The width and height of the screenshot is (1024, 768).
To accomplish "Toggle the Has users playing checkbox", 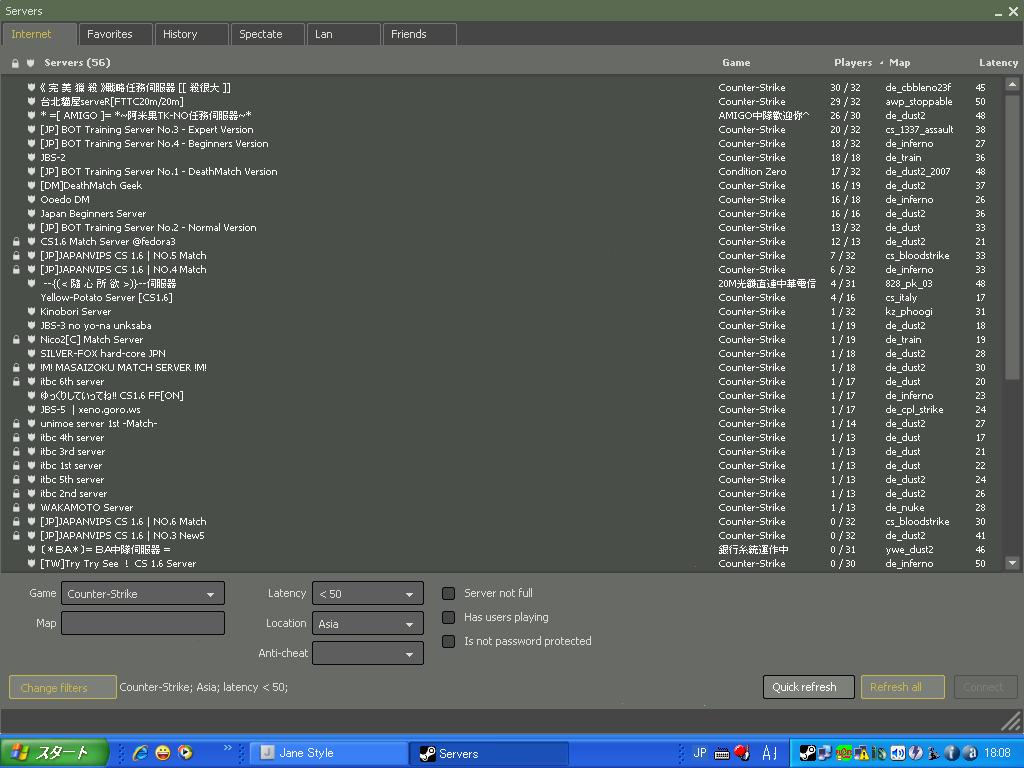I will (449, 617).
